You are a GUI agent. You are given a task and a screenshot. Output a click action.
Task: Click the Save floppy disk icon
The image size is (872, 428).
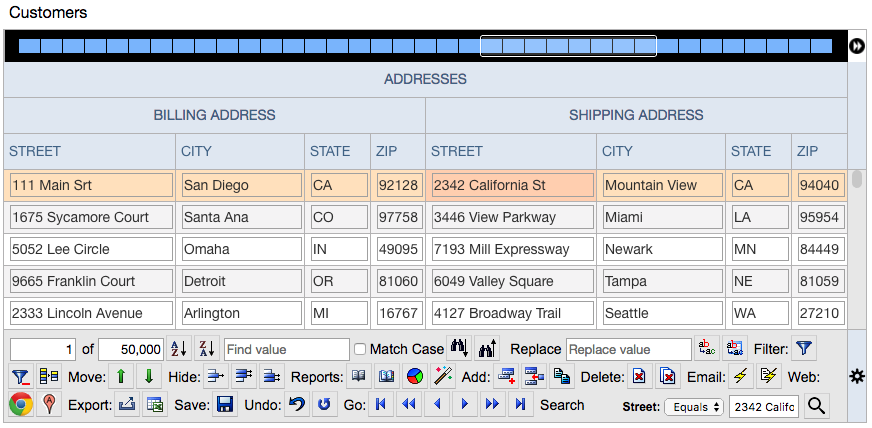[x=225, y=405]
